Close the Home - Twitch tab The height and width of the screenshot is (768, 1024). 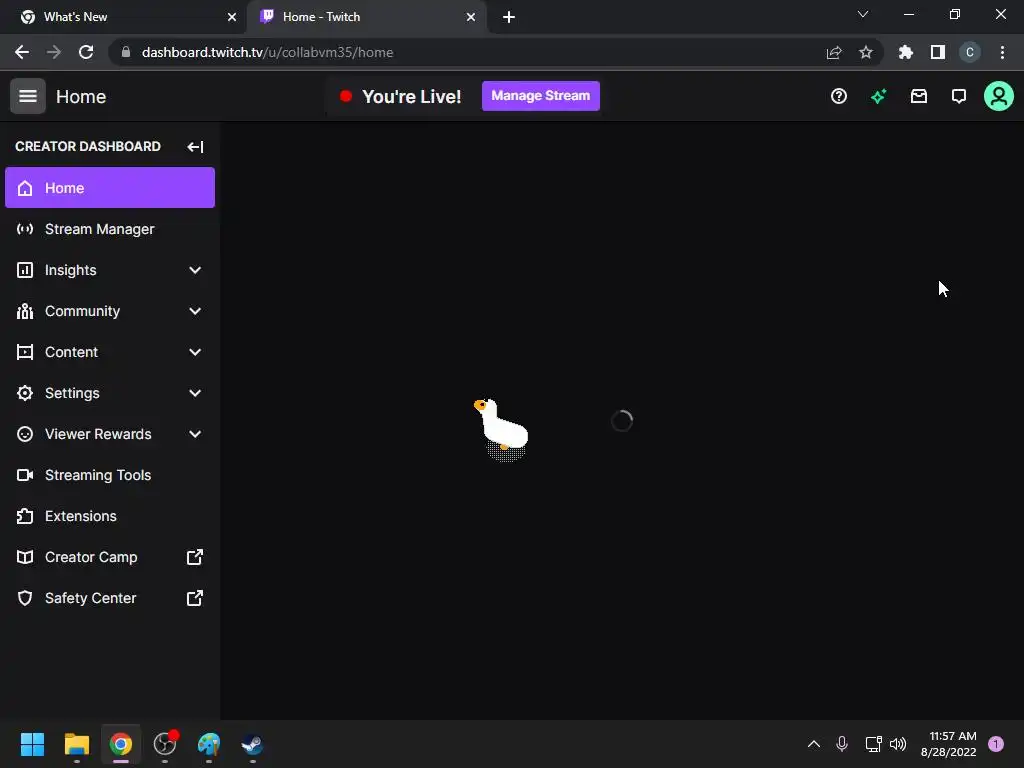coord(471,17)
